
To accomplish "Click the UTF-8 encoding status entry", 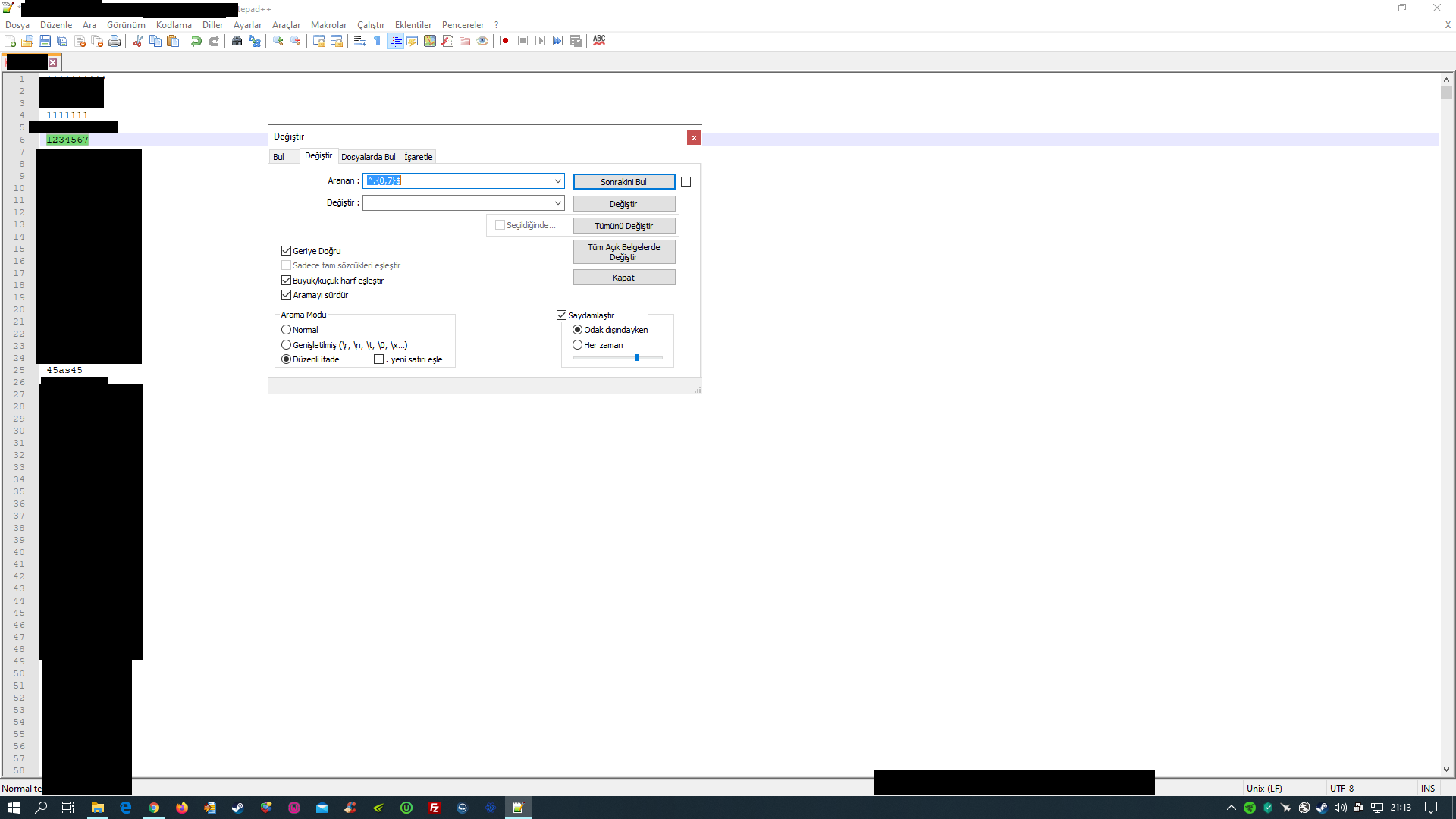I will tap(1341, 789).
